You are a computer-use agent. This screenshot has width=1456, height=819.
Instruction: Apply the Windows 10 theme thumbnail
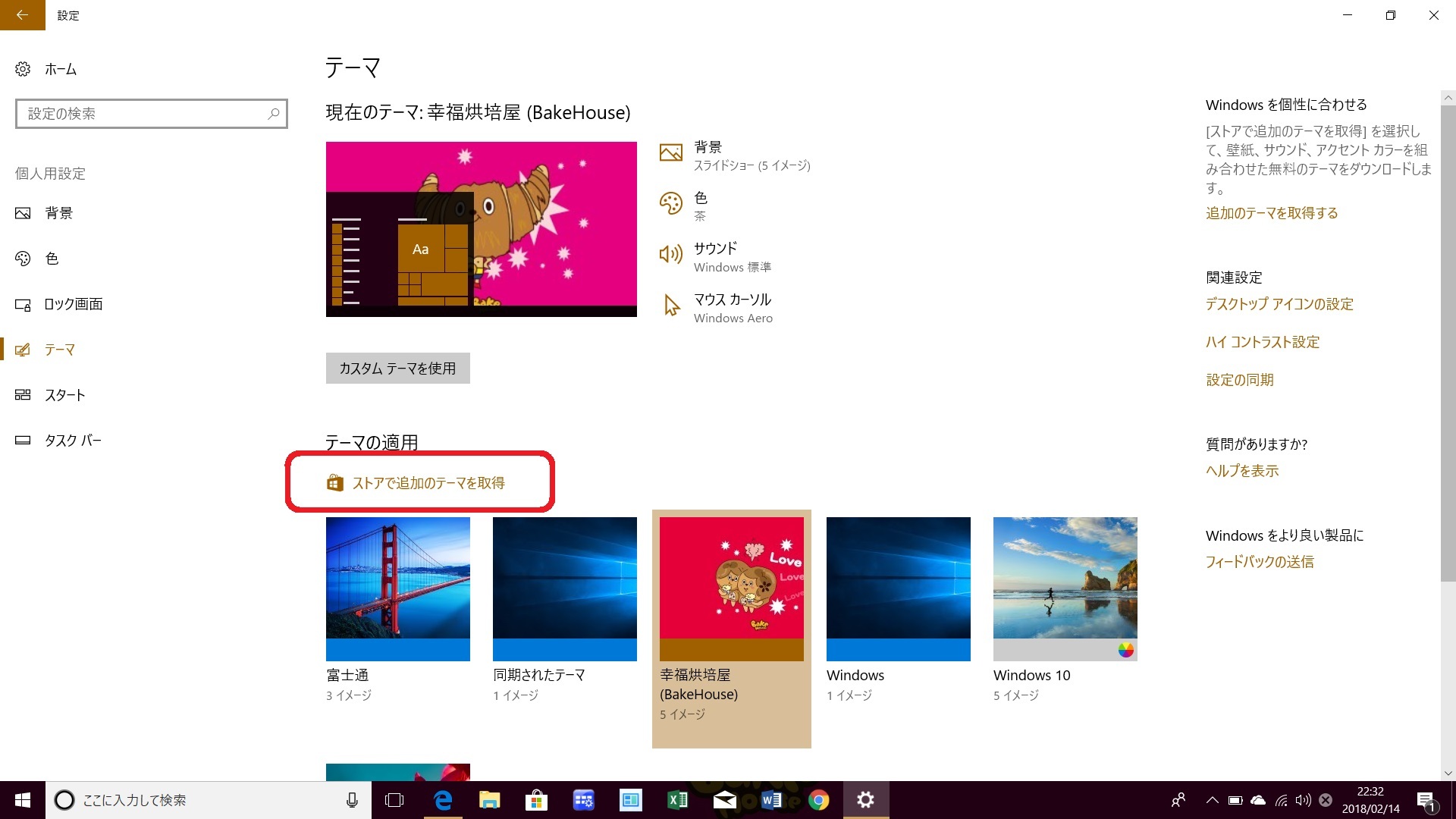(x=1065, y=588)
